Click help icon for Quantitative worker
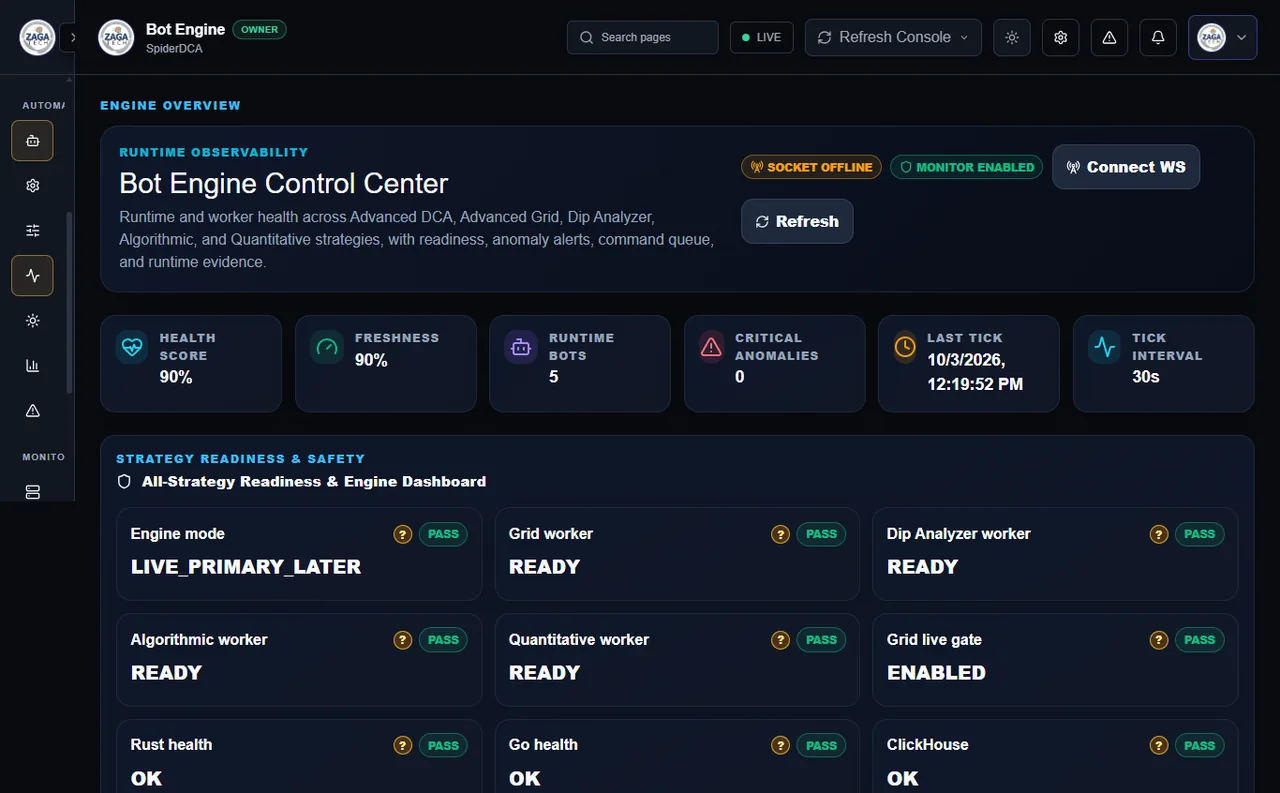Viewport: 1280px width, 793px height. pyautogui.click(x=781, y=640)
